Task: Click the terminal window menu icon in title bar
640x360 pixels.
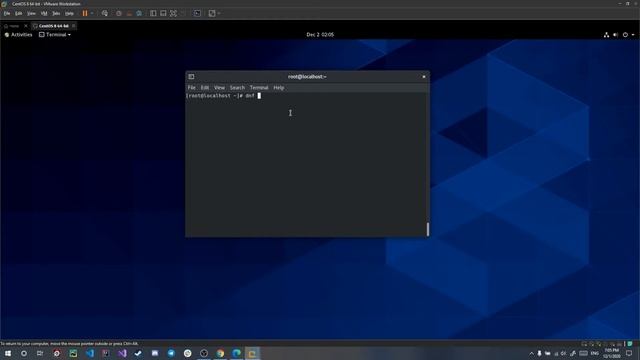Action: coord(191,77)
